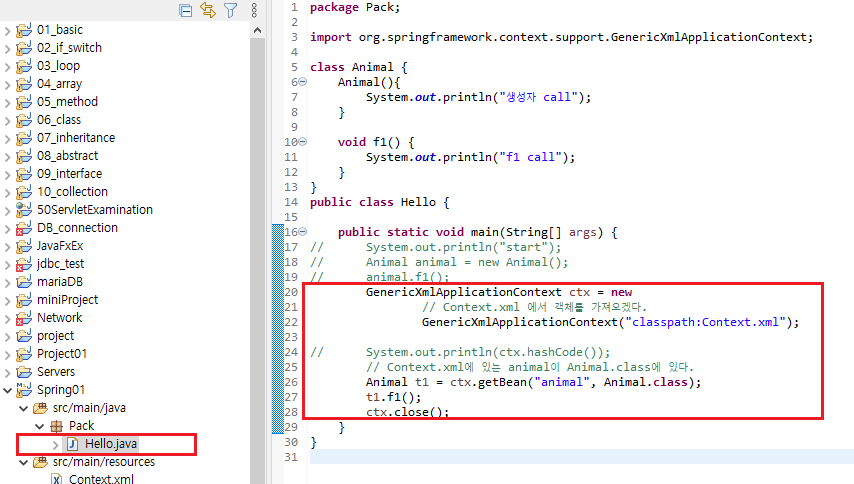Viewport: 854px width, 484px height.
Task: Click the "animal" string in getBean call
Action: click(x=562, y=382)
